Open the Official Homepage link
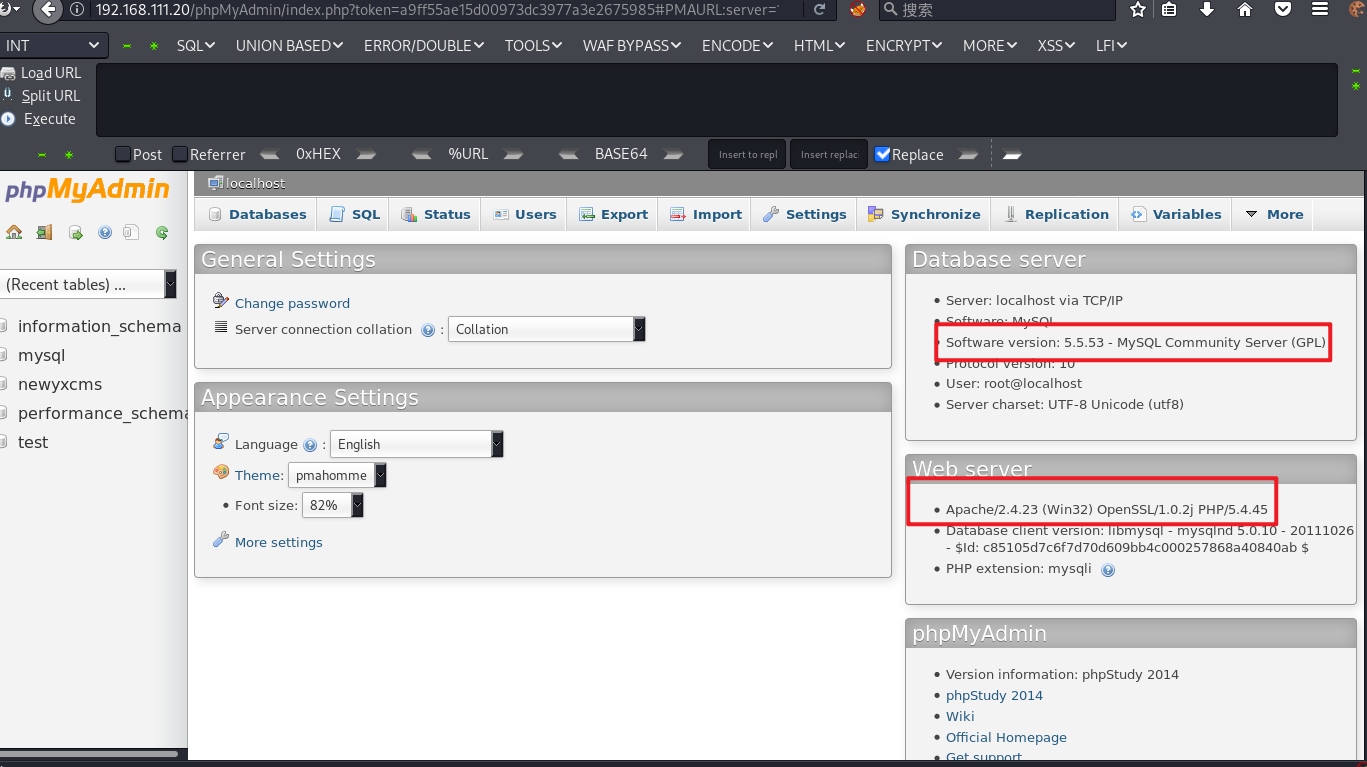Screen dimensions: 1367x767 click(x=1006, y=737)
